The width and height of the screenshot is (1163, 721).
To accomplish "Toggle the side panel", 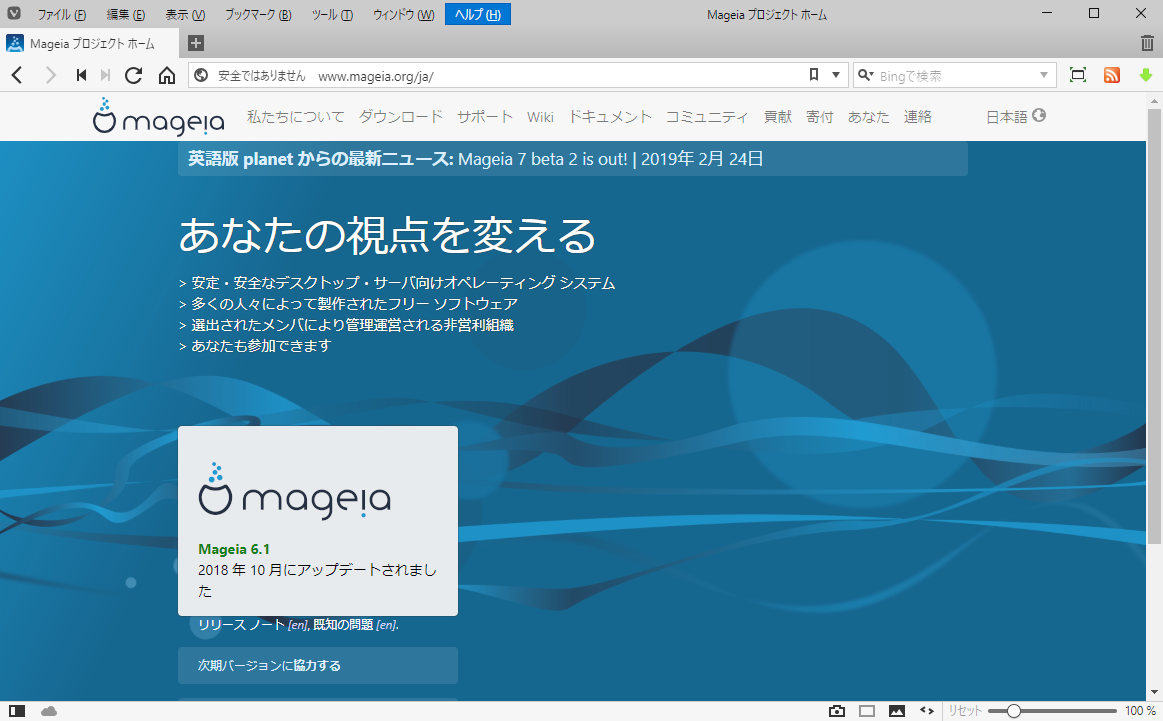I will 17,711.
